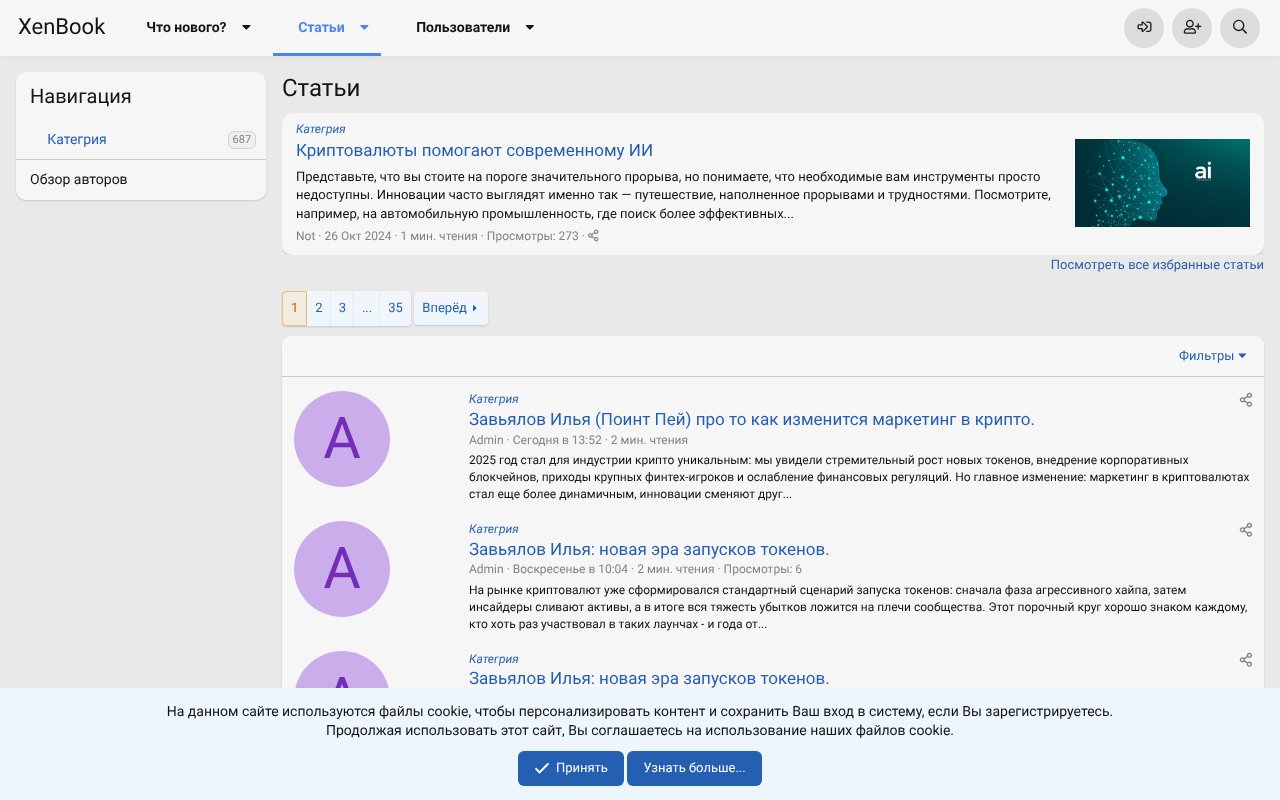
Task: Click the Узнать больше... button
Action: (x=694, y=768)
